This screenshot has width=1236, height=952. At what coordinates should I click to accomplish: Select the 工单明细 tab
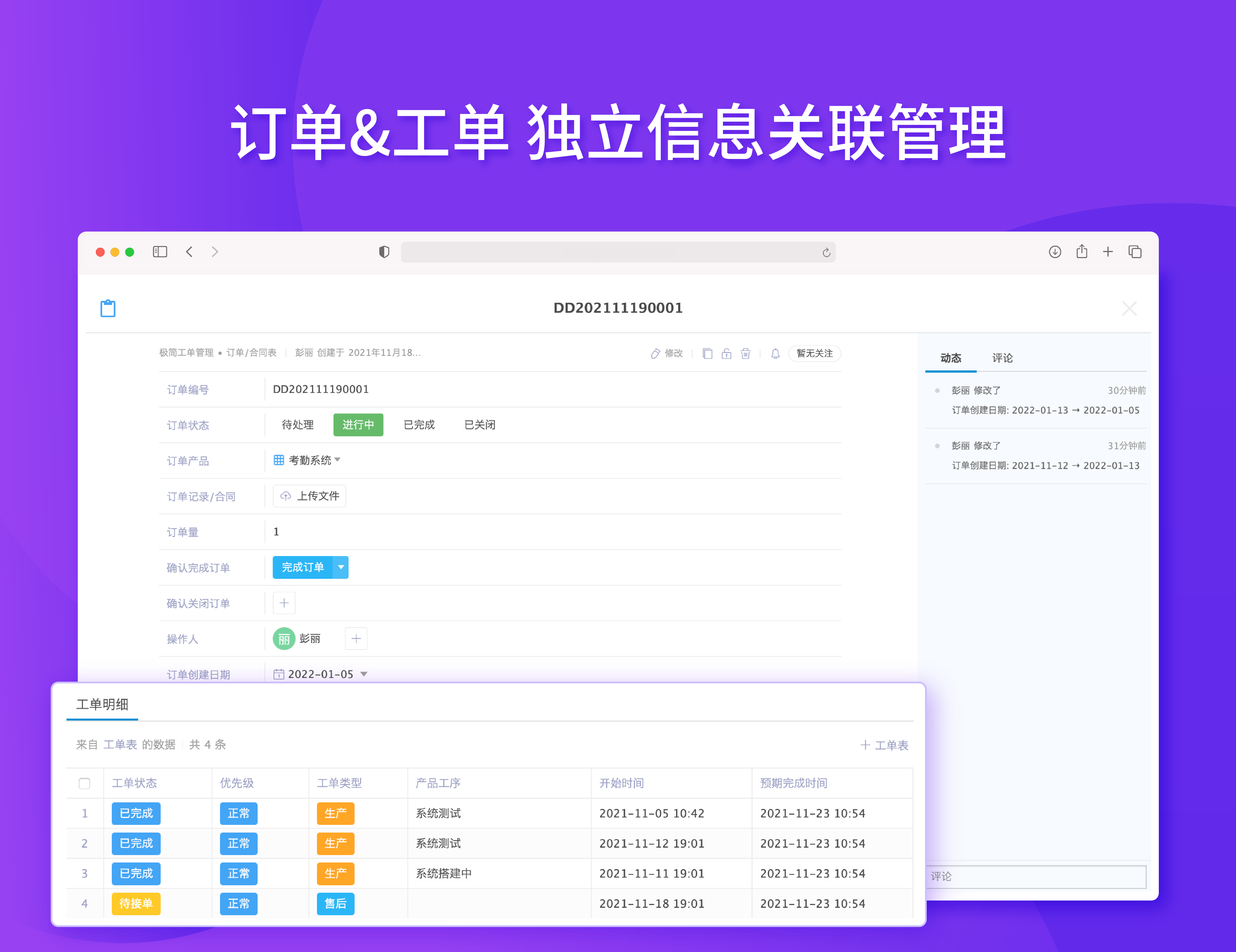click(102, 704)
